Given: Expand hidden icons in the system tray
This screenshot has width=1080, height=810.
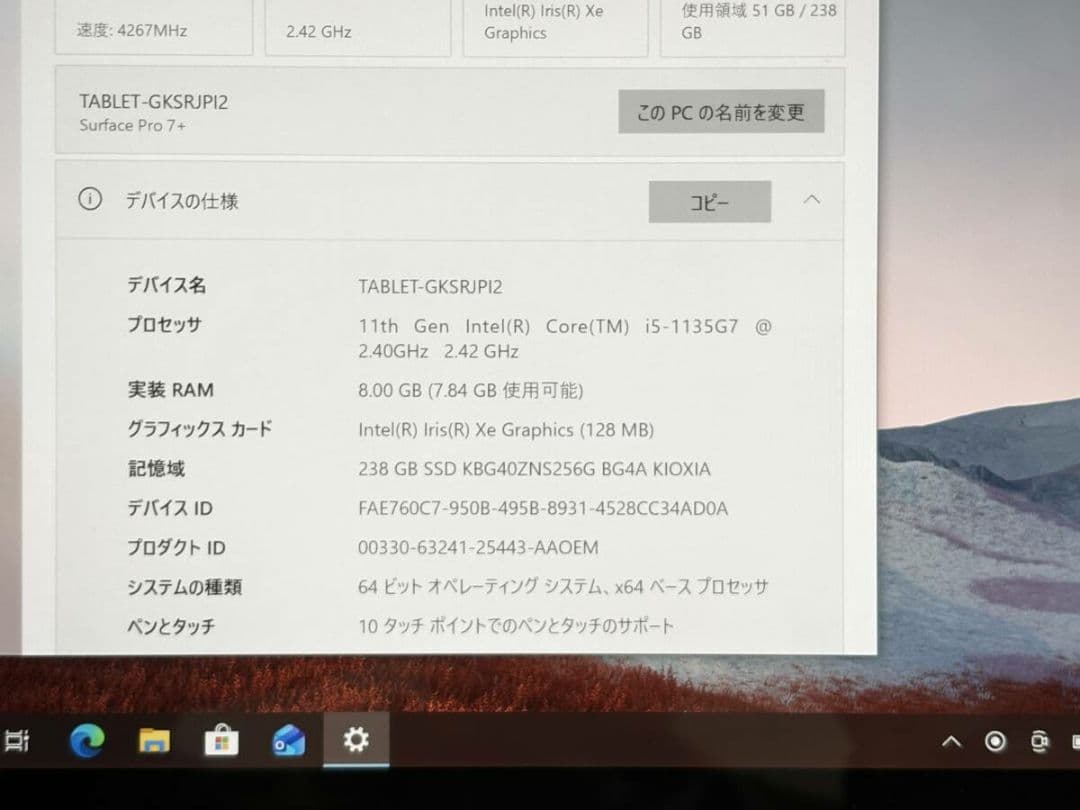Looking at the screenshot, I should click(x=950, y=741).
